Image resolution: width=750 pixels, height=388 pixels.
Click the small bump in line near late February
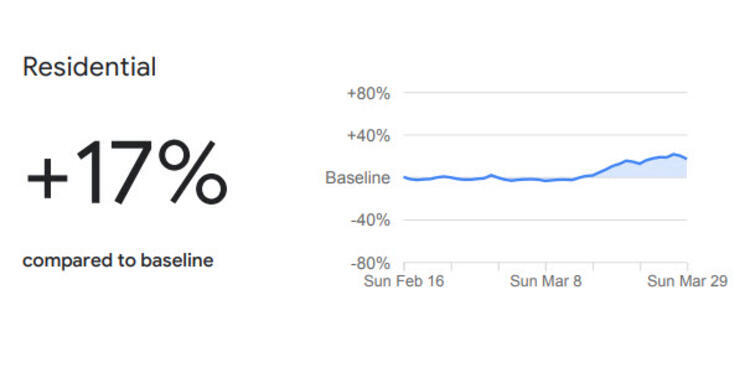pos(490,175)
